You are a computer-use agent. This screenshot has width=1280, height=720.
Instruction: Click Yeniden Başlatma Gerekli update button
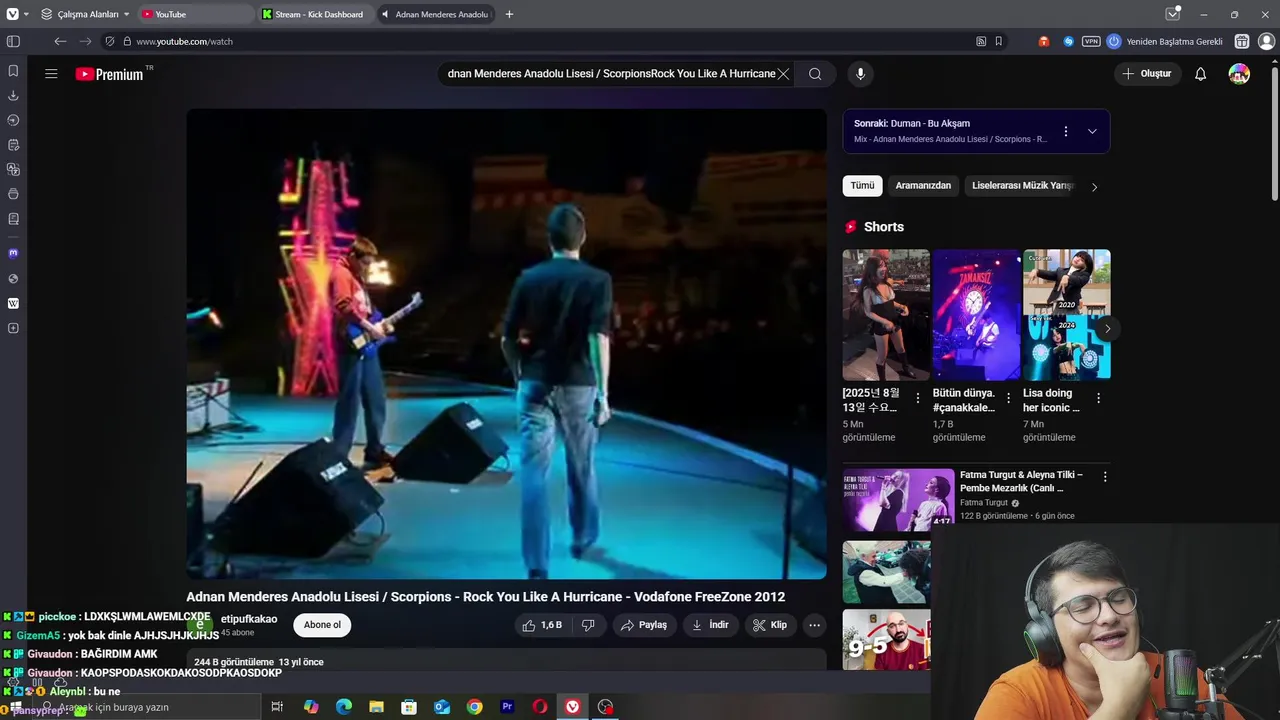pos(1165,41)
